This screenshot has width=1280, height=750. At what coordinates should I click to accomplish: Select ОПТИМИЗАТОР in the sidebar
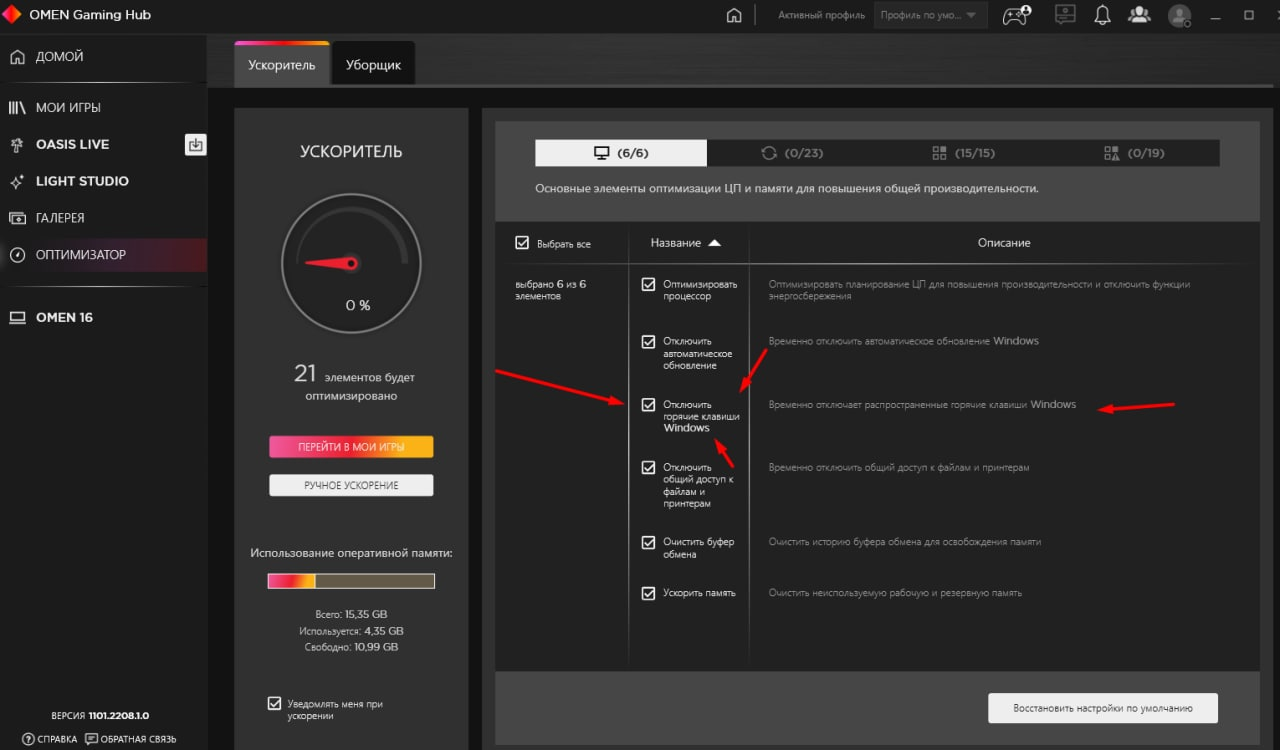pyautogui.click(x=103, y=255)
